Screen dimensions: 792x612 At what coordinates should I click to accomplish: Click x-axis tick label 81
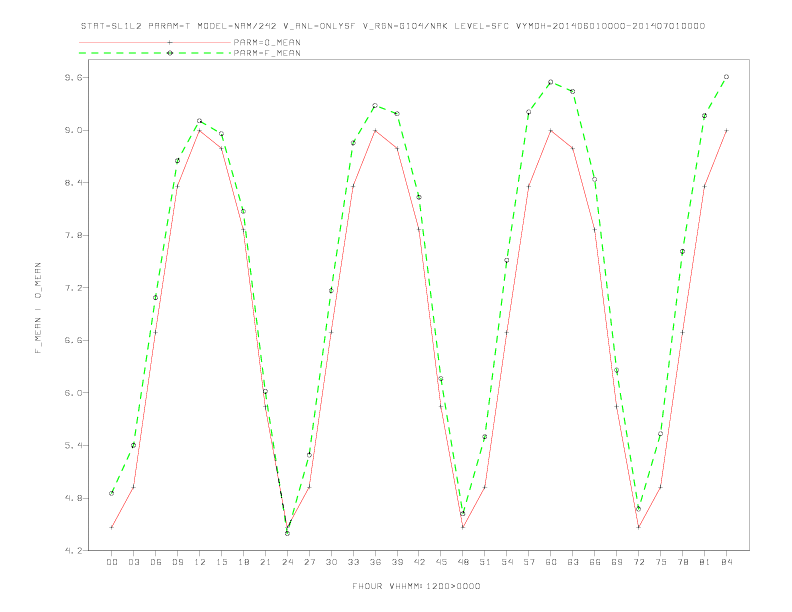pyautogui.click(x=705, y=562)
